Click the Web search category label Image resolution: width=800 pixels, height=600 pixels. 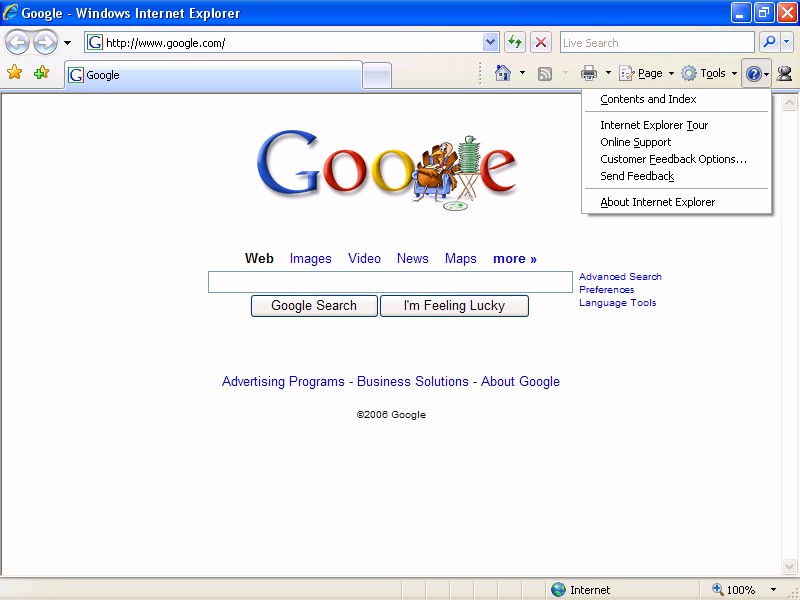259,259
